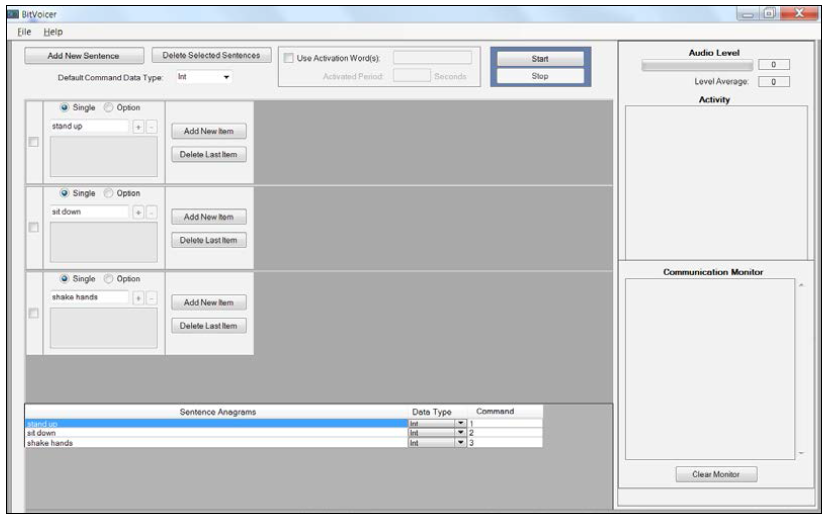Click Add New Sentence button
The width and height of the screenshot is (831, 526).
[x=84, y=56]
